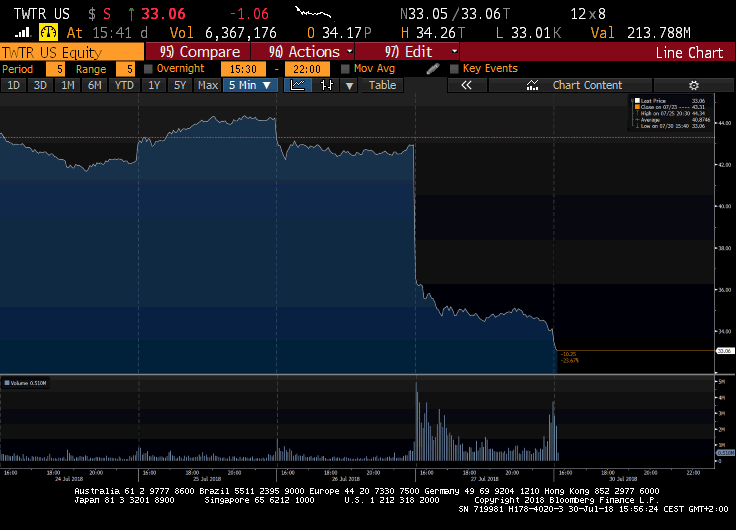
Task: Click the open price 34.17
Action: 342,33
